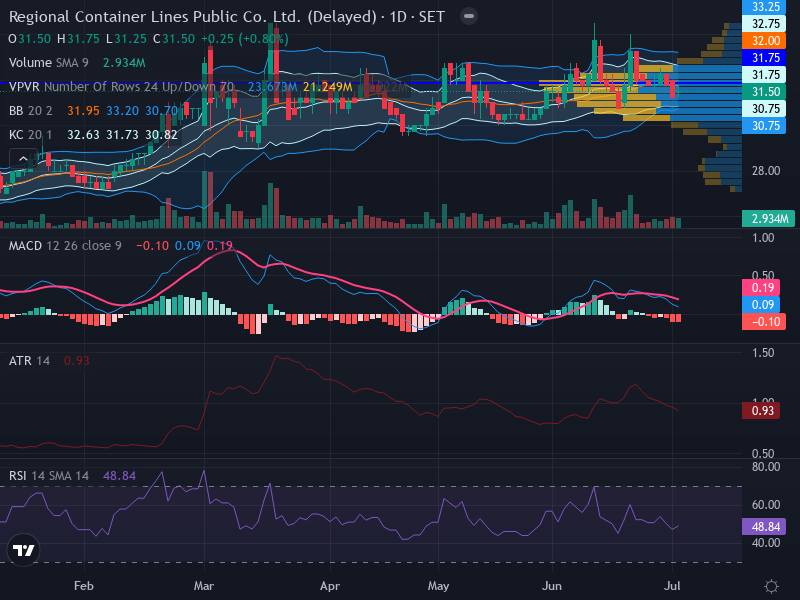Viewport: 800px width, 600px height.
Task: Click the Jun label on time axis
Action: [x=552, y=586]
